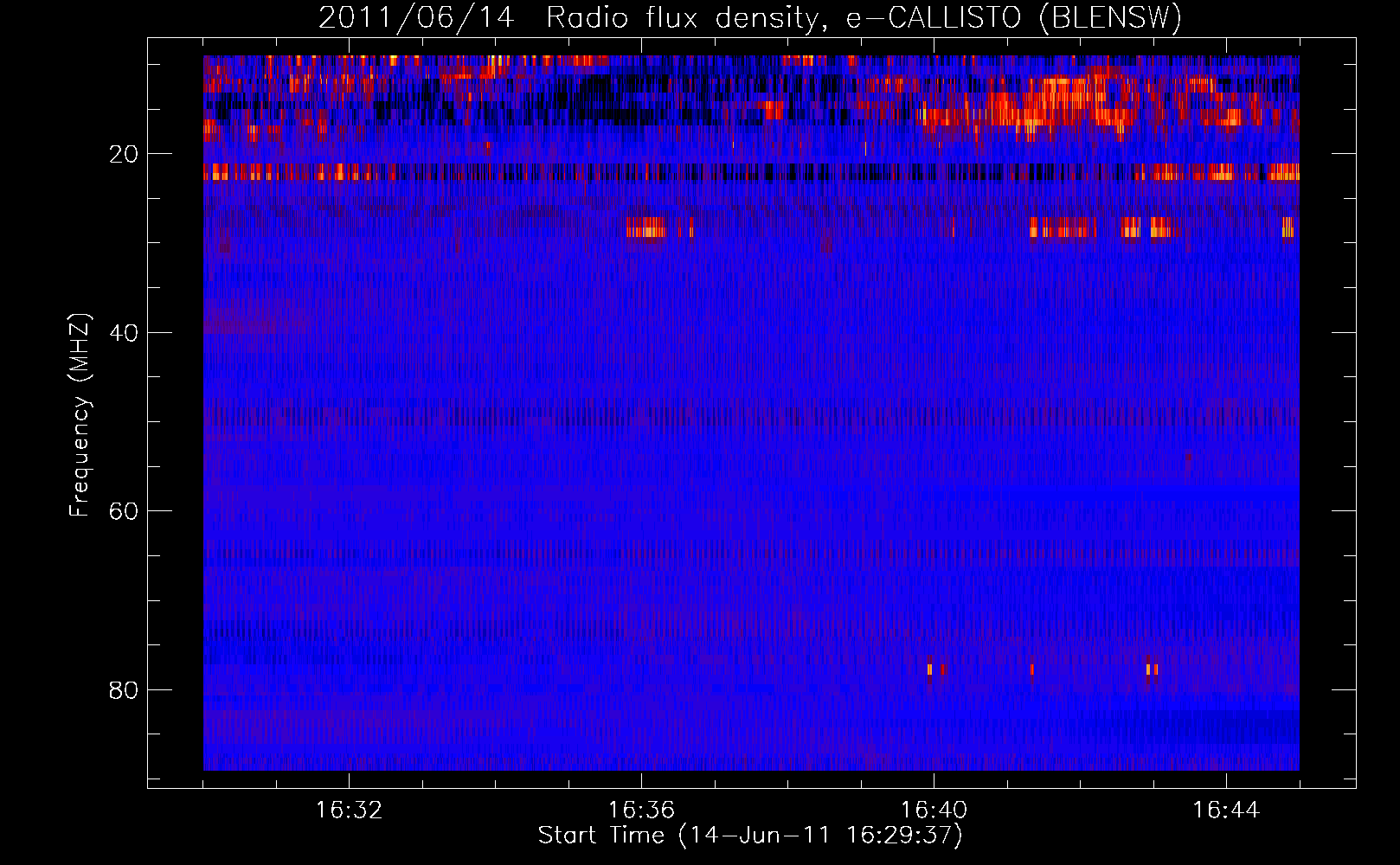Click the '16:44' time tick label

click(1225, 811)
